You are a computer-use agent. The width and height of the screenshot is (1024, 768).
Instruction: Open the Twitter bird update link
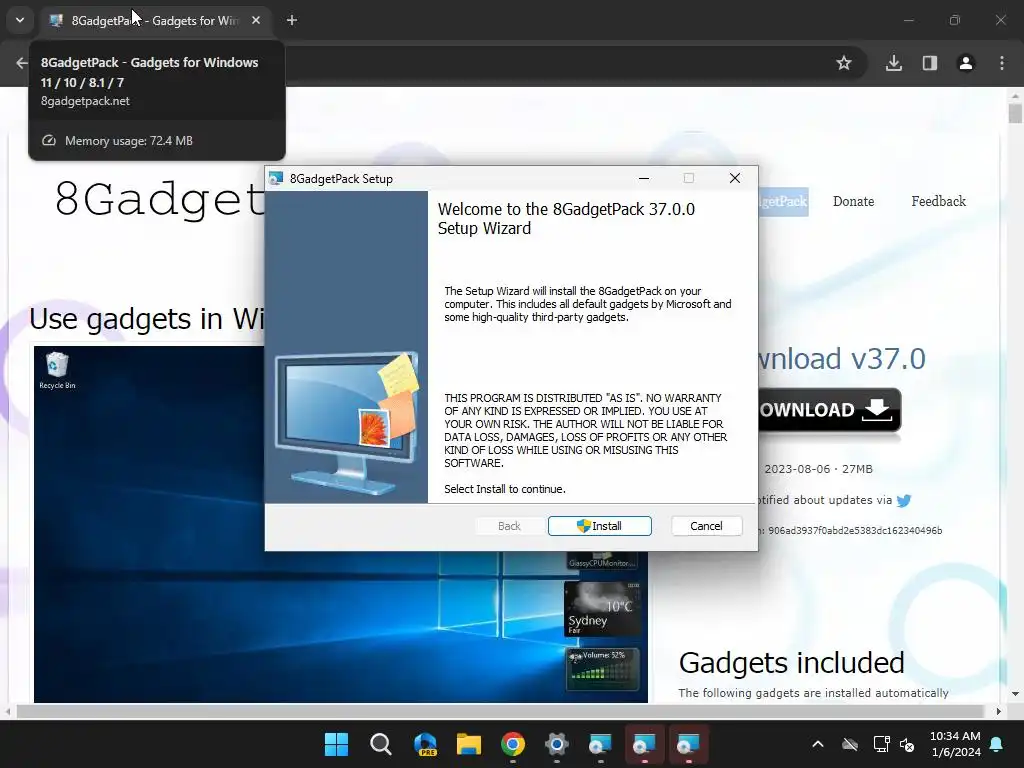click(904, 501)
